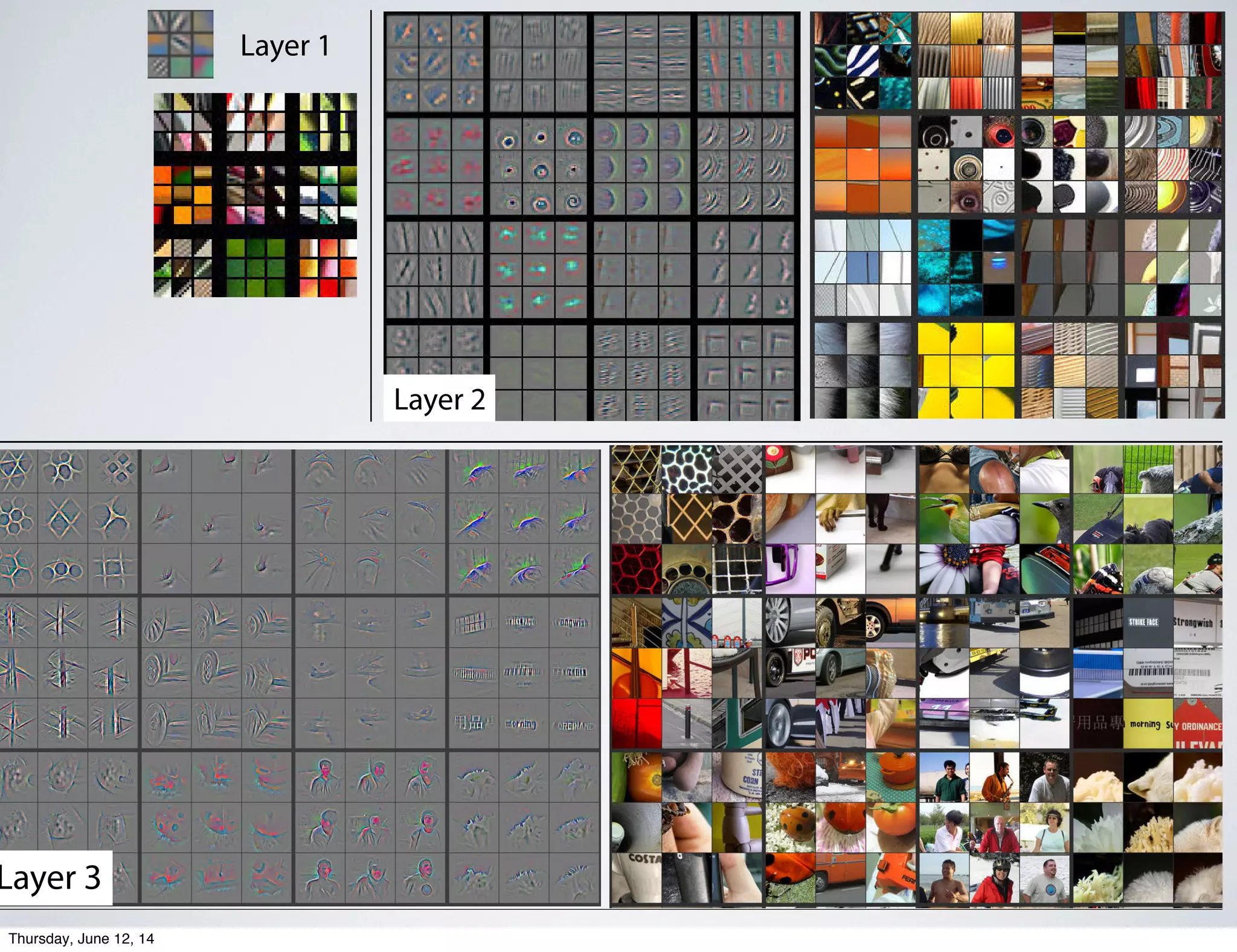Click the ladybug image patch
1237x952 pixels.
coord(790,826)
